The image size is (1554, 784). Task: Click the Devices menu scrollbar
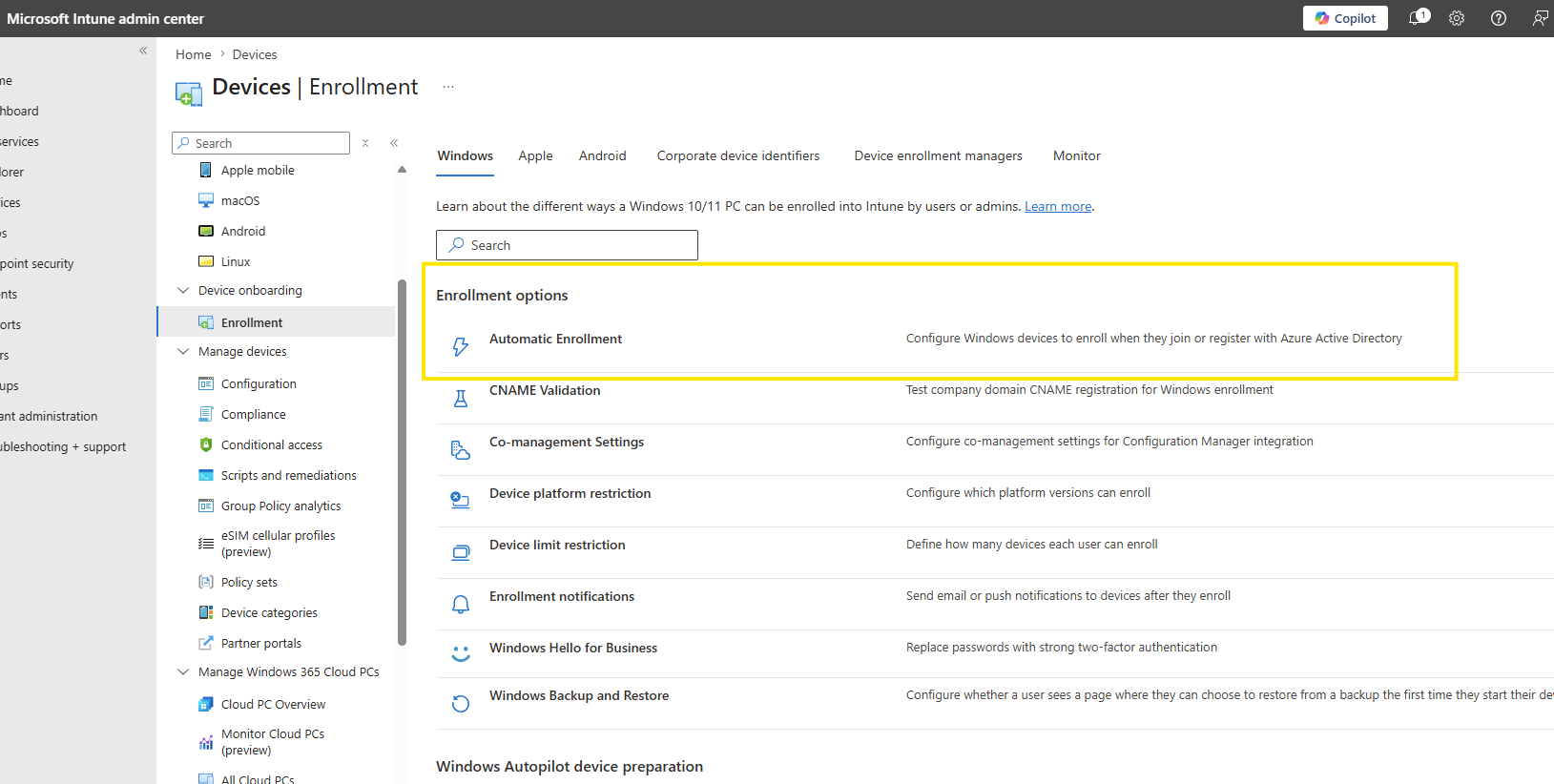click(402, 462)
